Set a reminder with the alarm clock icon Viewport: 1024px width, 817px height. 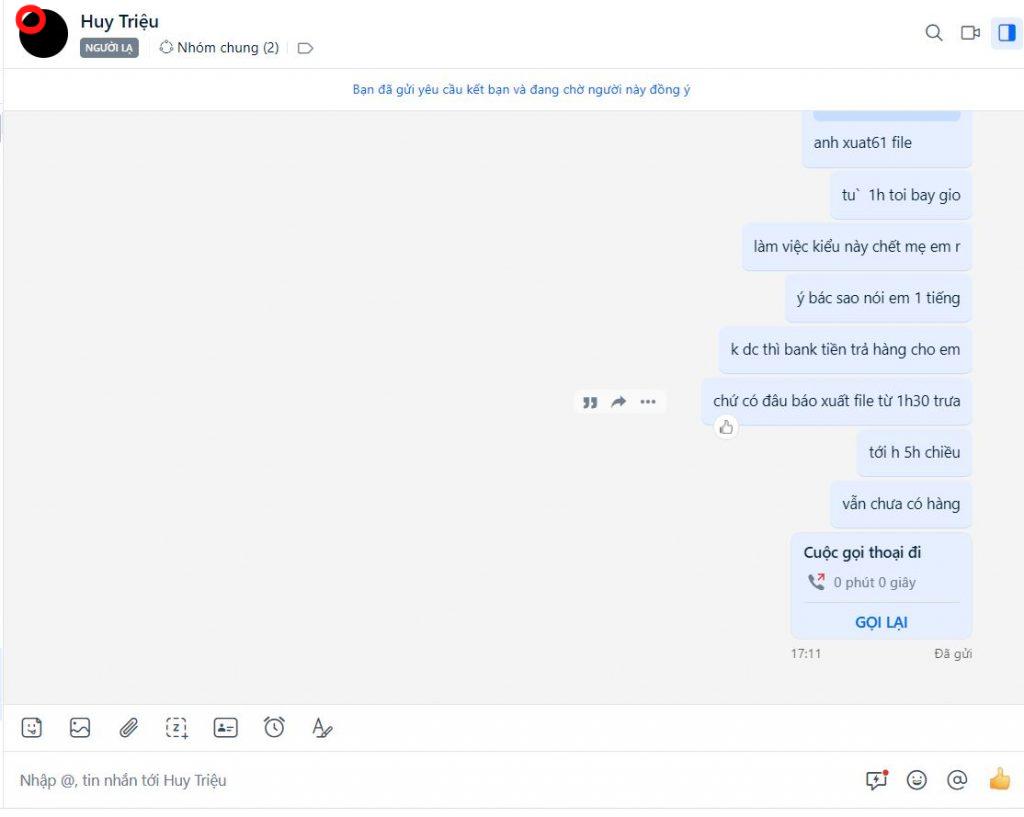274,726
